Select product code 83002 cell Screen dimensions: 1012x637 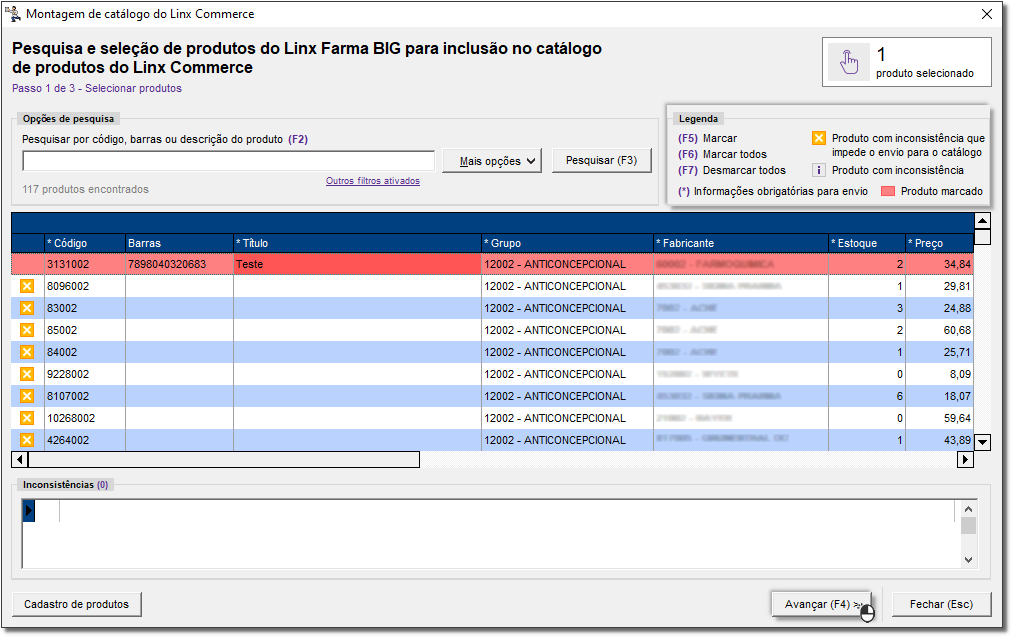coord(85,308)
